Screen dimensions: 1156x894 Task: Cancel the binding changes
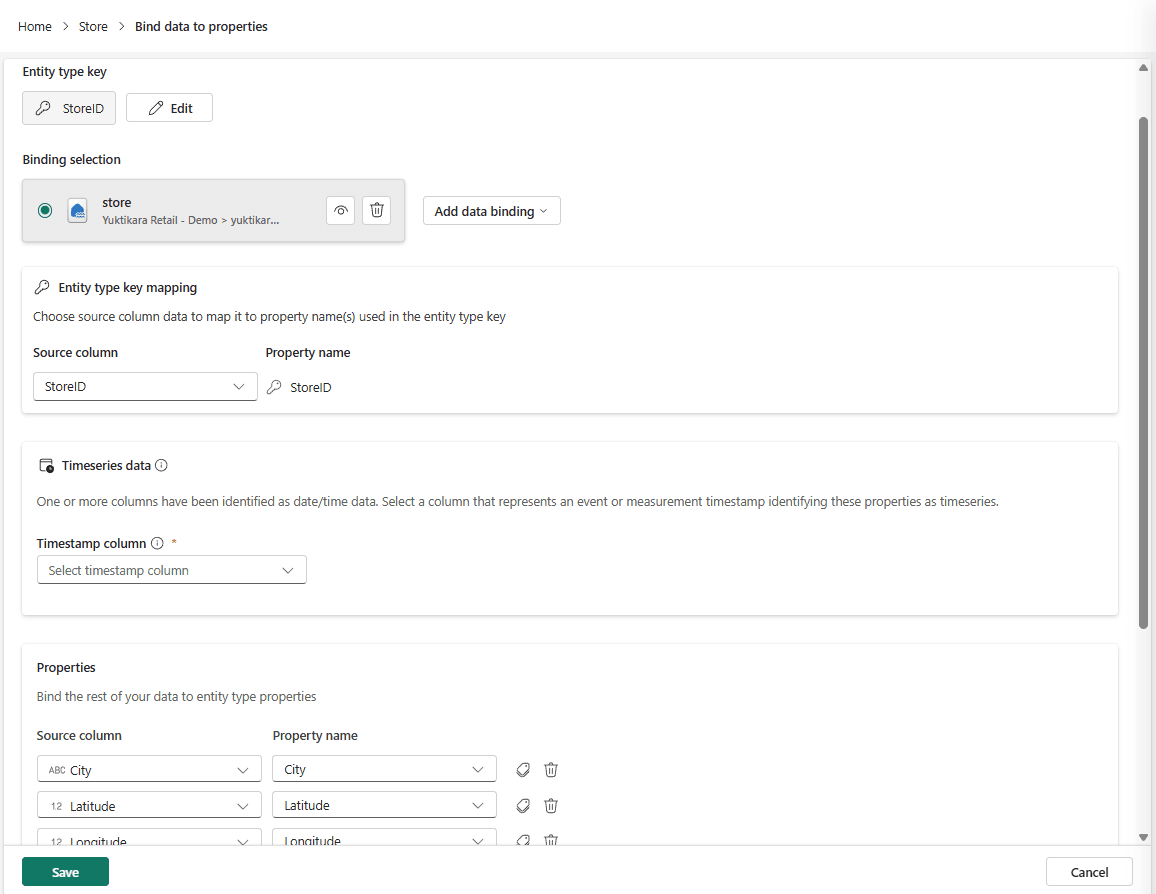pyautogui.click(x=1089, y=872)
